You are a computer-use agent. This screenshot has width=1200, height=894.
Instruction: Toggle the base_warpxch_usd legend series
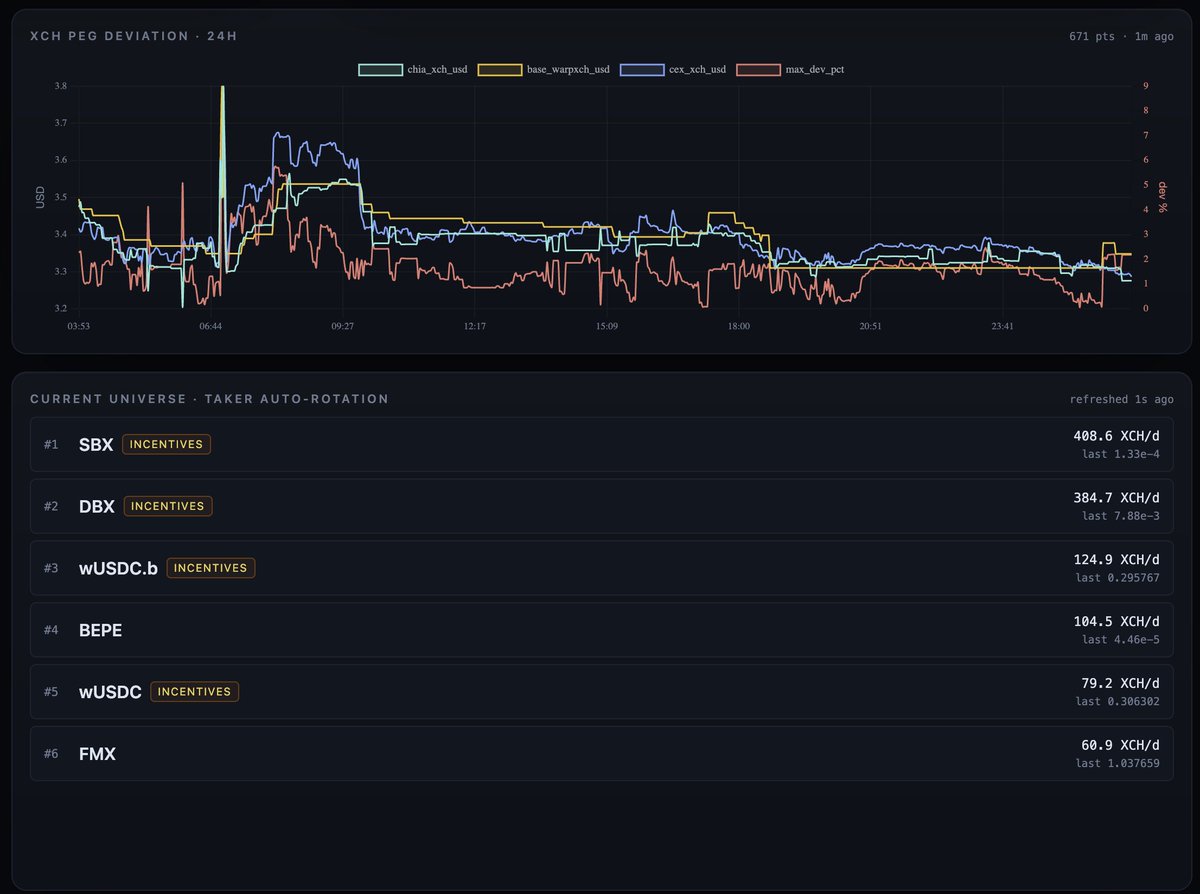(543, 70)
